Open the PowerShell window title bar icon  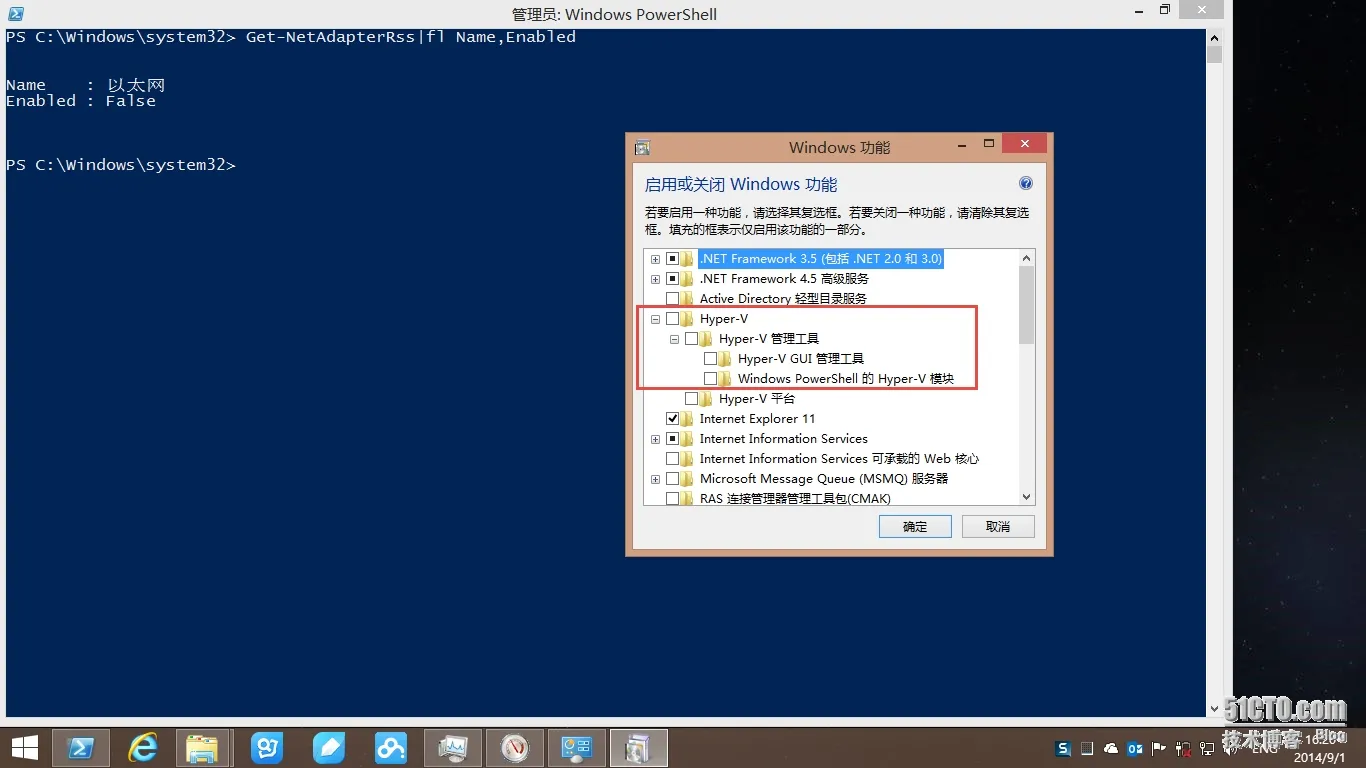pos(15,13)
